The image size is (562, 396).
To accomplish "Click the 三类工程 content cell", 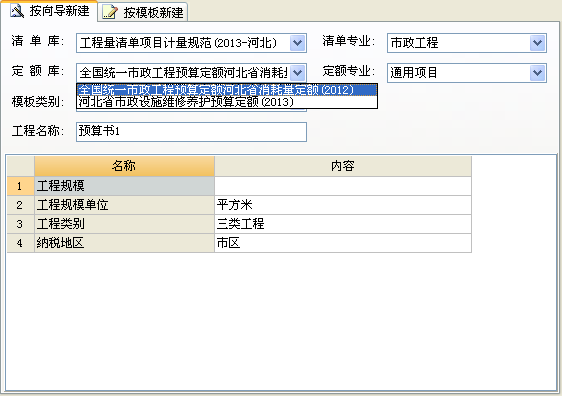I will click(x=343, y=224).
